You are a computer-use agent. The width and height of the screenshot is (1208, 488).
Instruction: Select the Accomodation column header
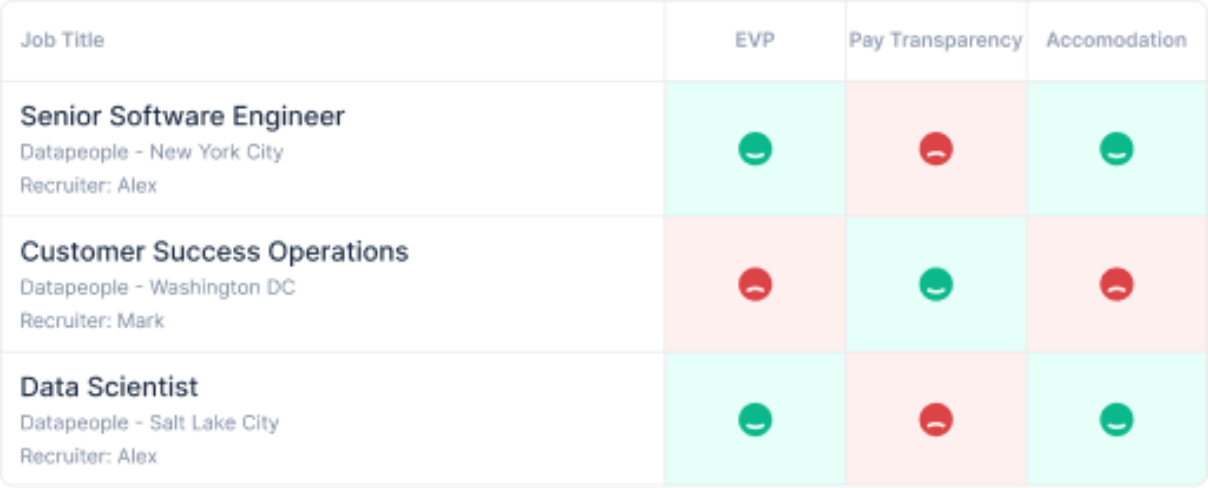(x=1116, y=41)
